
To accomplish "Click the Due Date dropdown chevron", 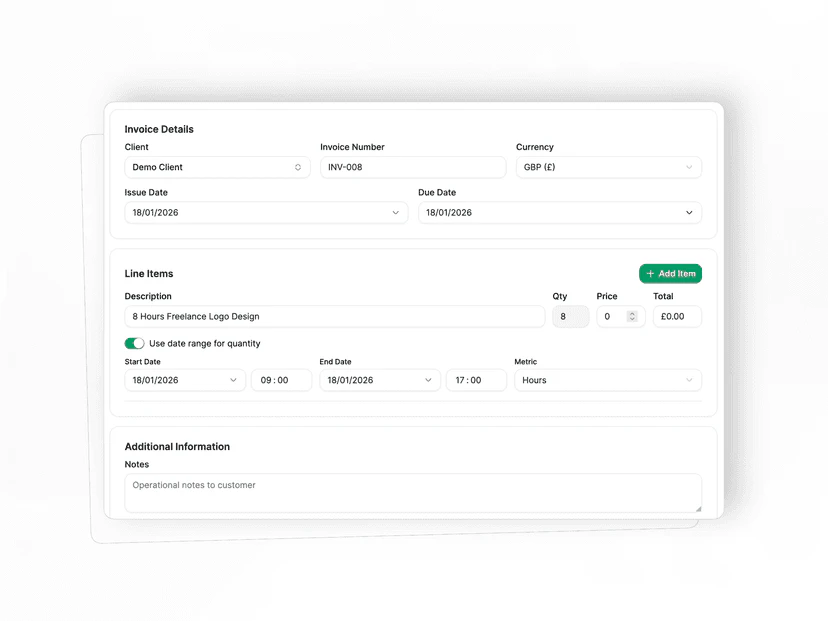I will point(689,212).
